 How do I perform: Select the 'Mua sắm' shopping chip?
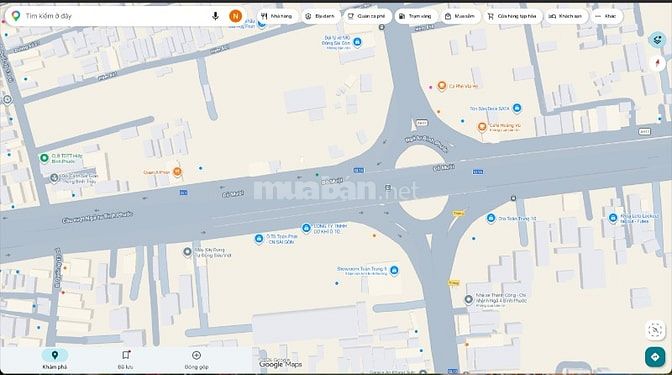tap(460, 16)
